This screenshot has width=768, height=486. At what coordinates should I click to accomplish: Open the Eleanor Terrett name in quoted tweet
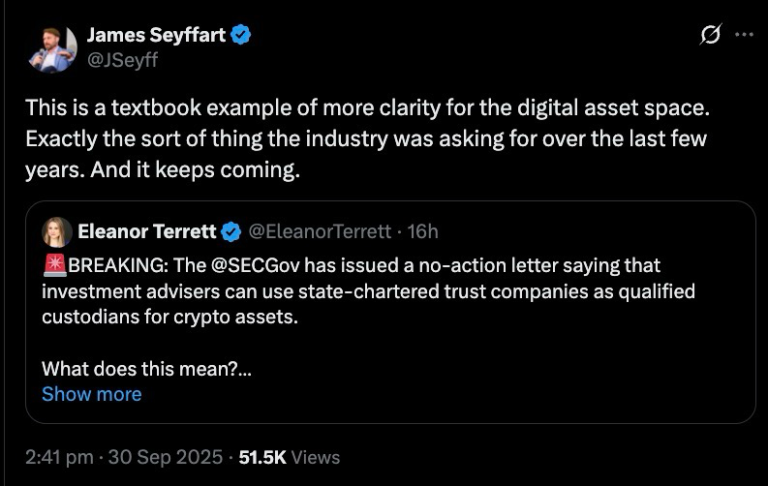[x=146, y=232]
